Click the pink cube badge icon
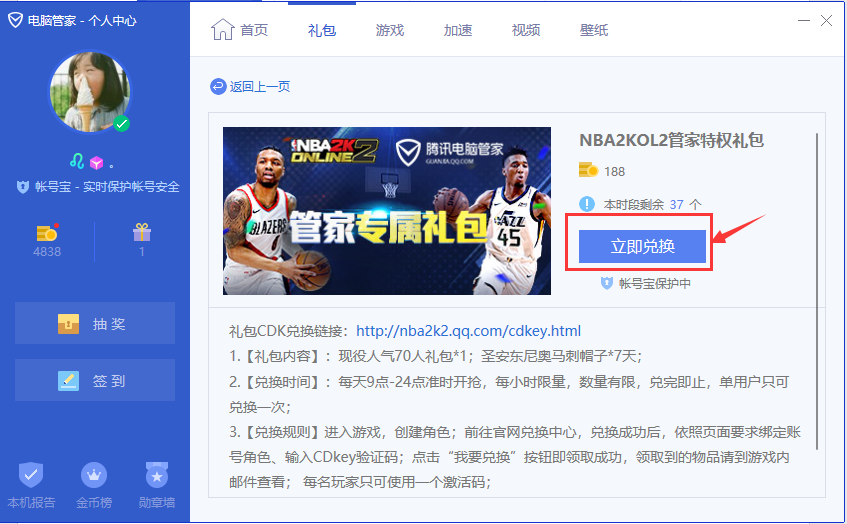The width and height of the screenshot is (847, 524). point(97,162)
